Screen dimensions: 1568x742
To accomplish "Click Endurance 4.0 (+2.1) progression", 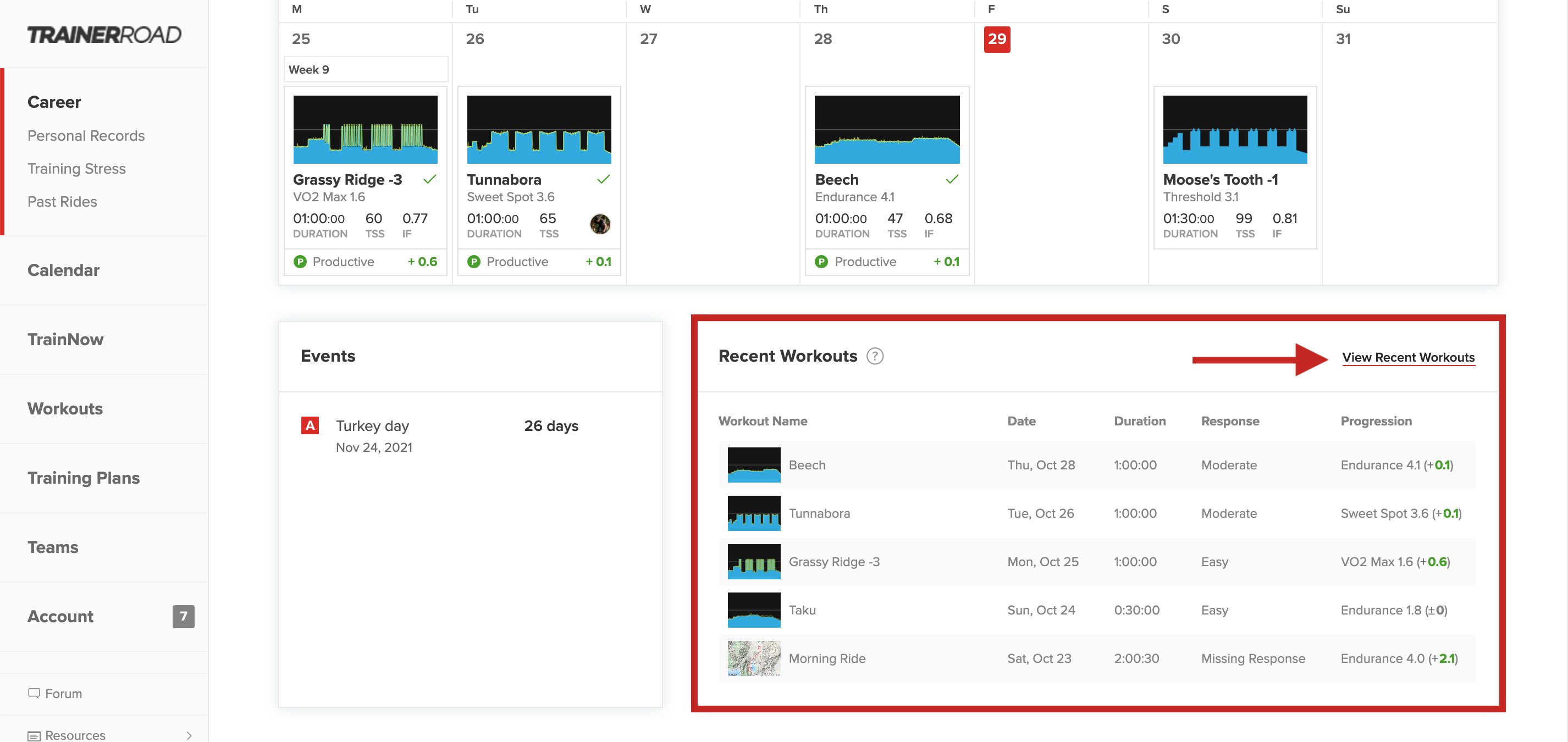I will [1399, 658].
